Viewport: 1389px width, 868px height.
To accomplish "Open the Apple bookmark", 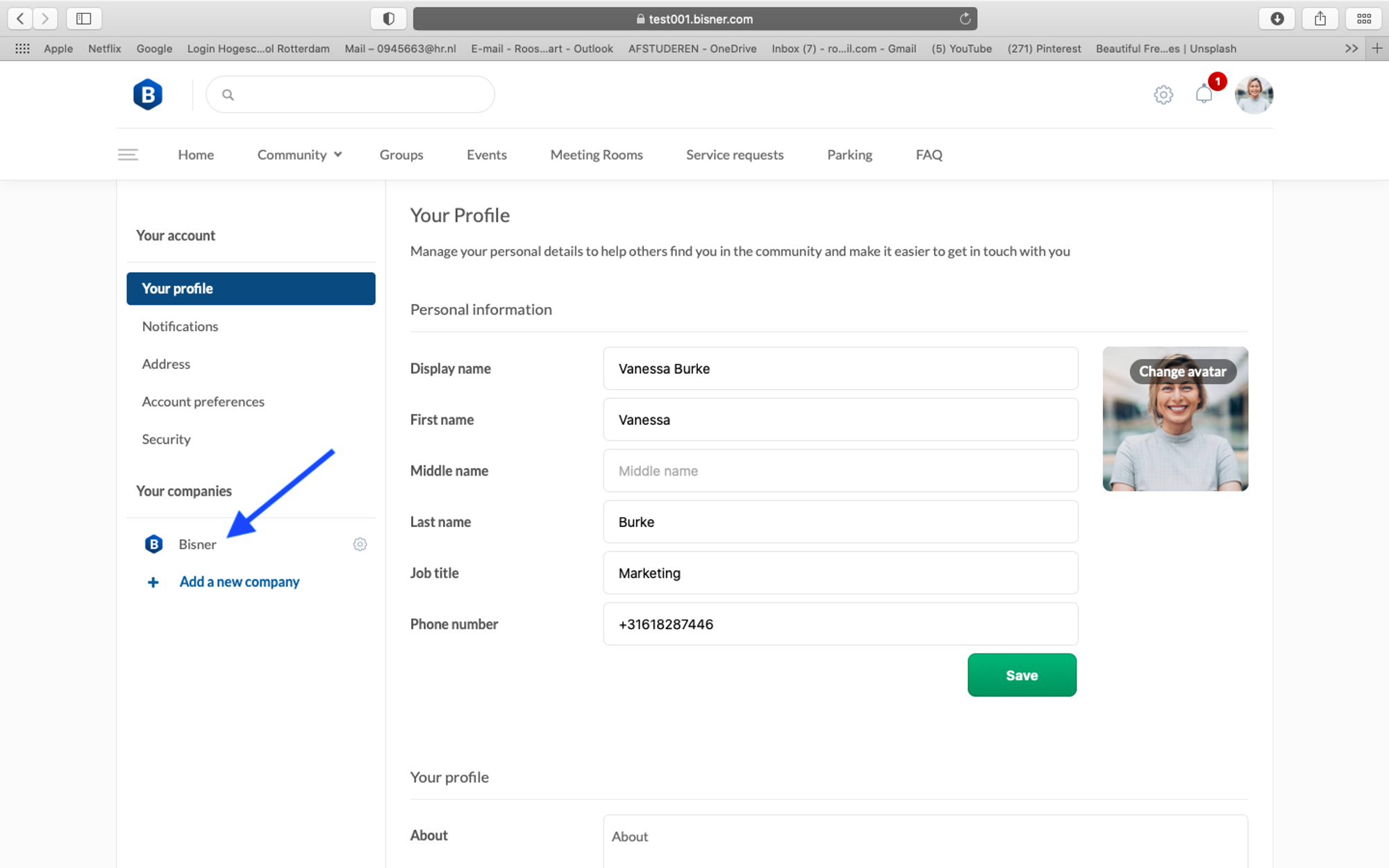I will pyautogui.click(x=58, y=49).
